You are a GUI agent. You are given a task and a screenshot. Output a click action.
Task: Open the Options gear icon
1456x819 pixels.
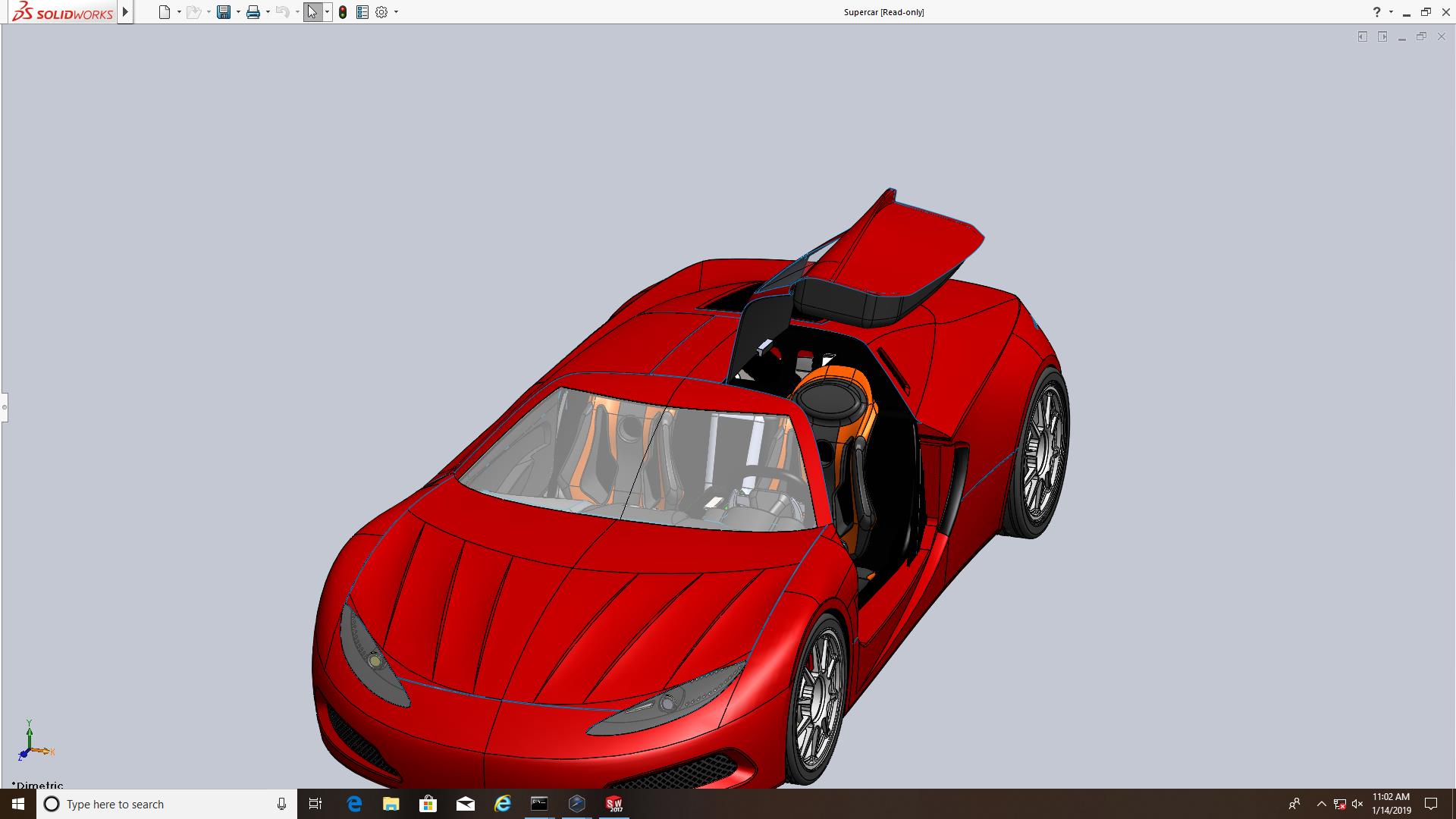(381, 12)
